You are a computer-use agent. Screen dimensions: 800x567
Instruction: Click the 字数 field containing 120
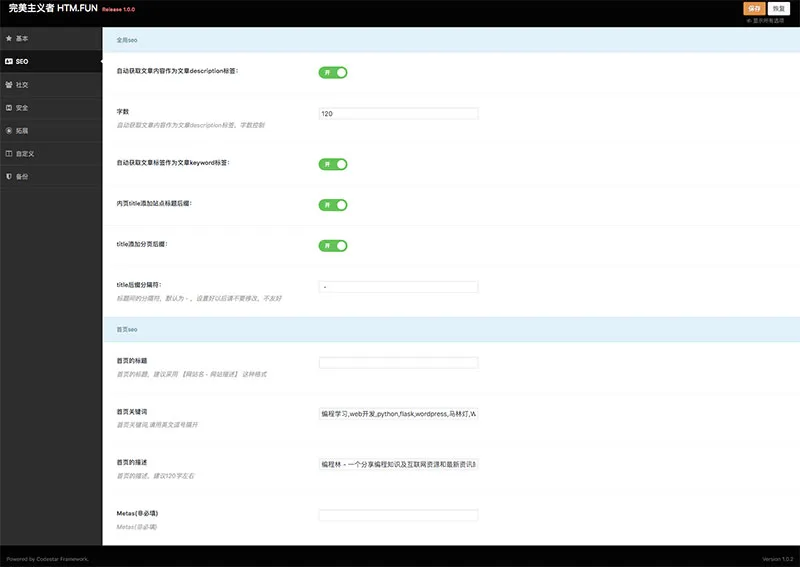[398, 114]
